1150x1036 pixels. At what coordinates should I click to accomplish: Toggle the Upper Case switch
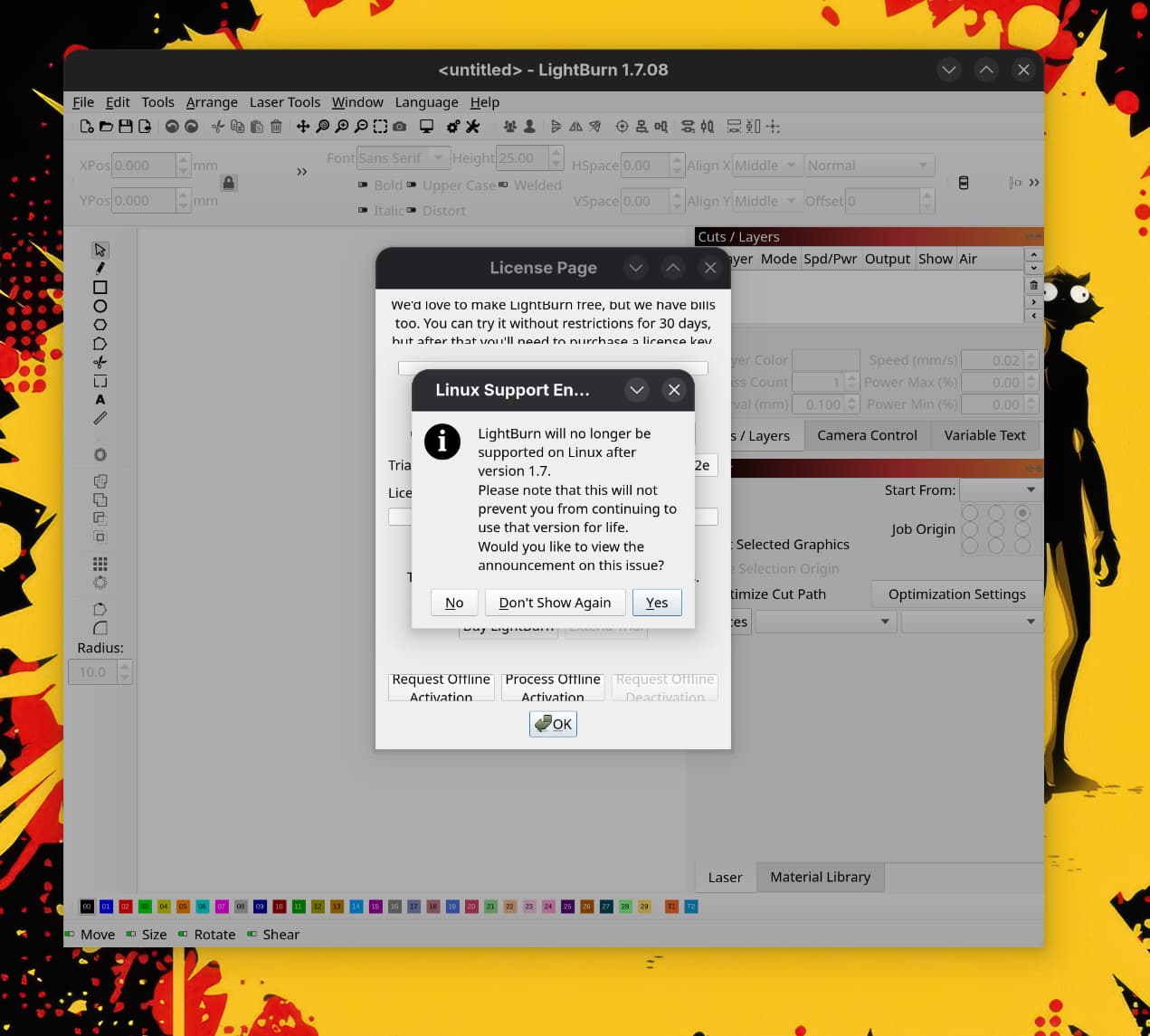(x=412, y=185)
